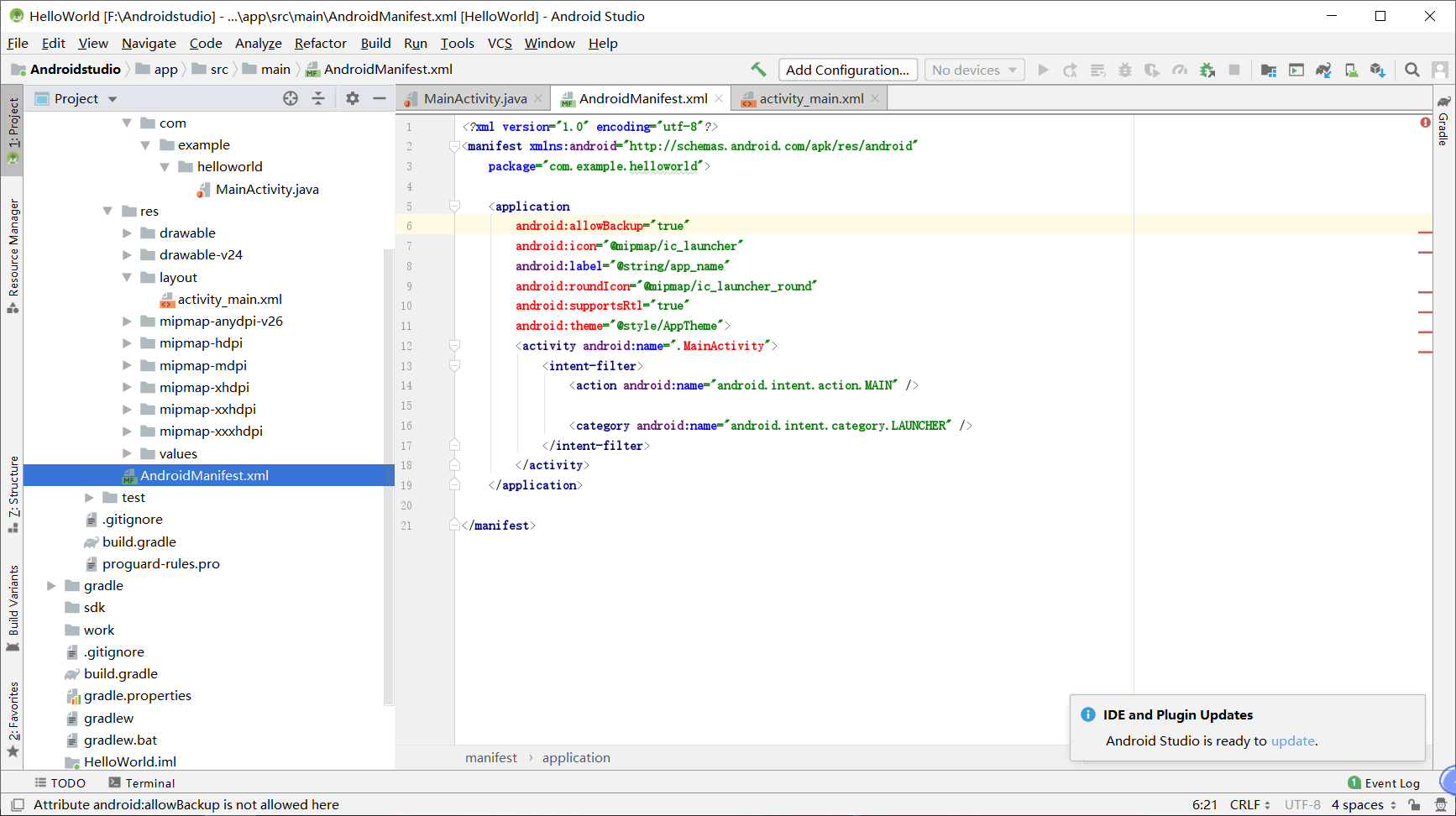Close the activity_main.xml editor tab
1456x816 pixels.
pyautogui.click(x=875, y=98)
